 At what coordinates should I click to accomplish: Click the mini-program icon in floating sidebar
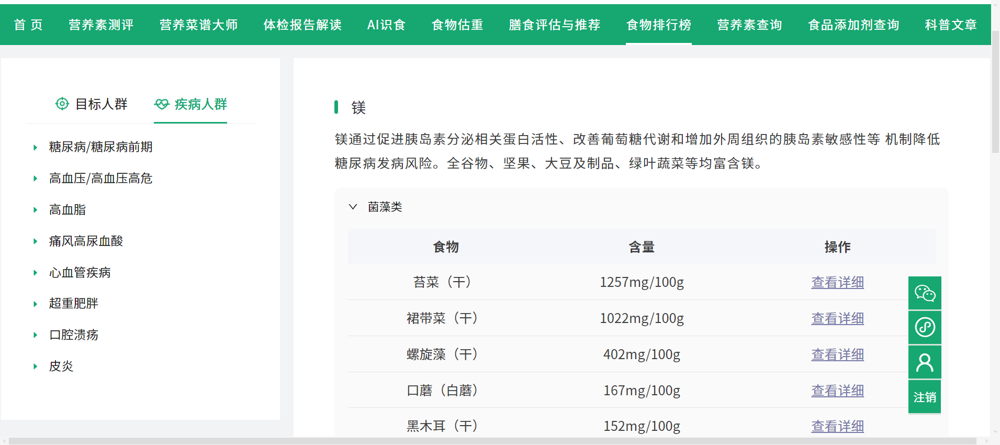(x=924, y=327)
